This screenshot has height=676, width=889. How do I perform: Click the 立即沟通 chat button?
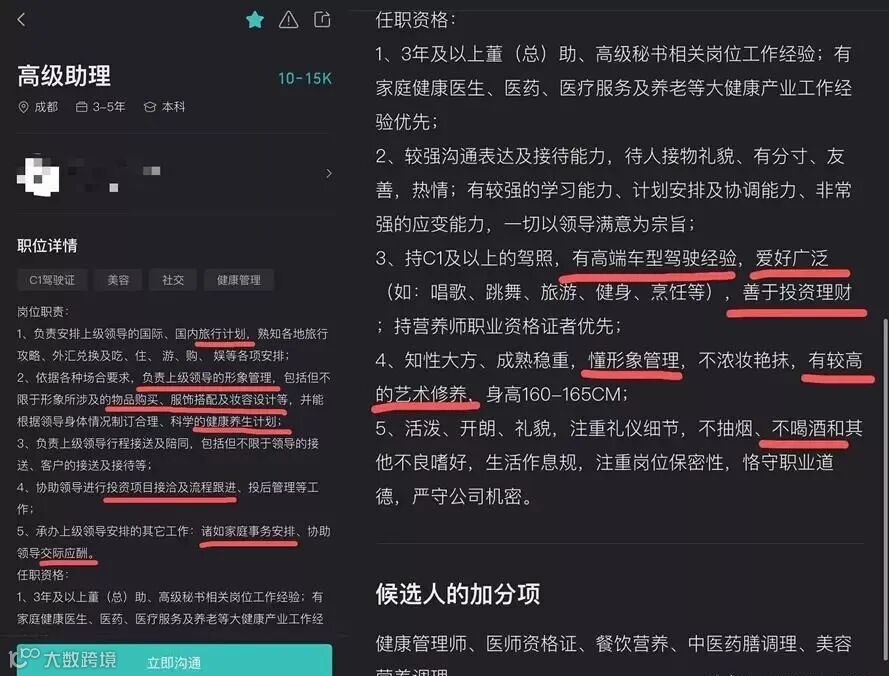174,660
